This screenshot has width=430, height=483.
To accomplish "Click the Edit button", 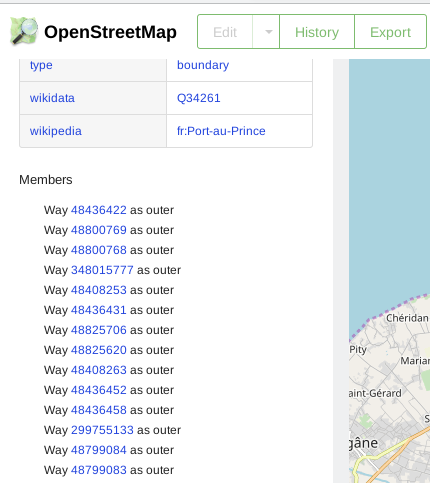I will click(225, 32).
